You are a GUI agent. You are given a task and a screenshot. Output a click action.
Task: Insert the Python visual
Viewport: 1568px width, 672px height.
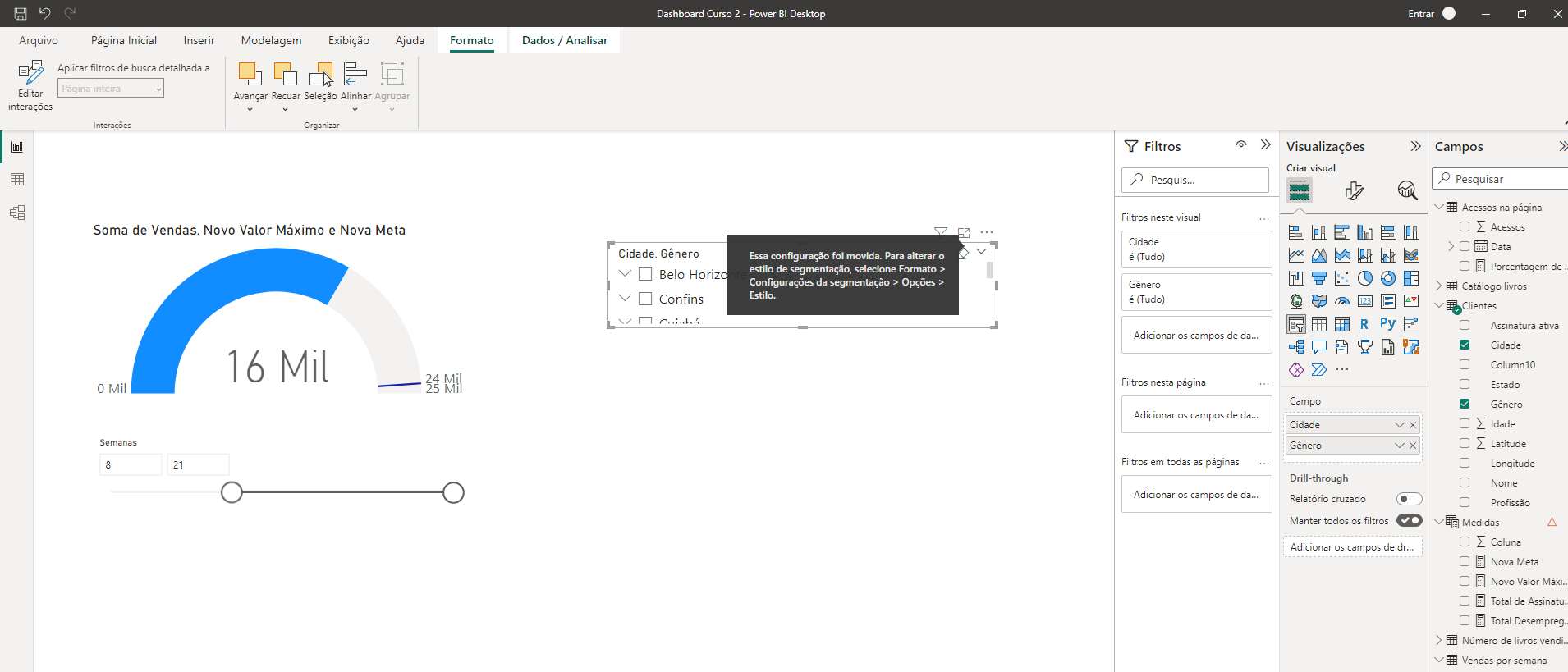1387,324
